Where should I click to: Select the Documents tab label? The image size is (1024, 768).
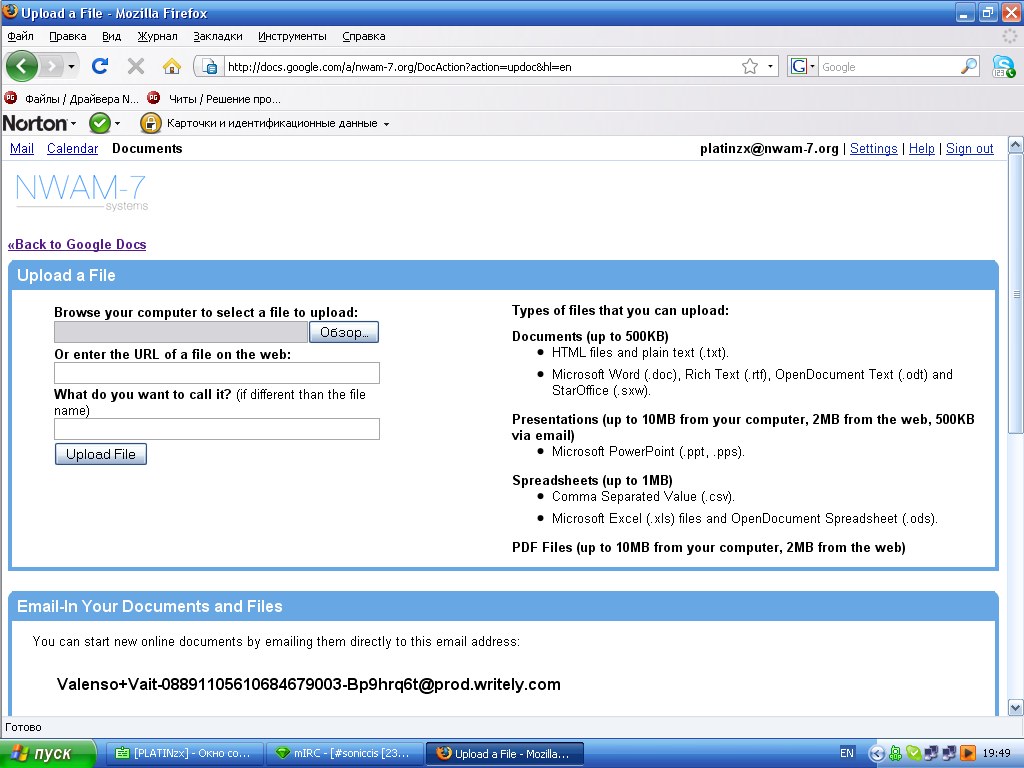coord(147,148)
